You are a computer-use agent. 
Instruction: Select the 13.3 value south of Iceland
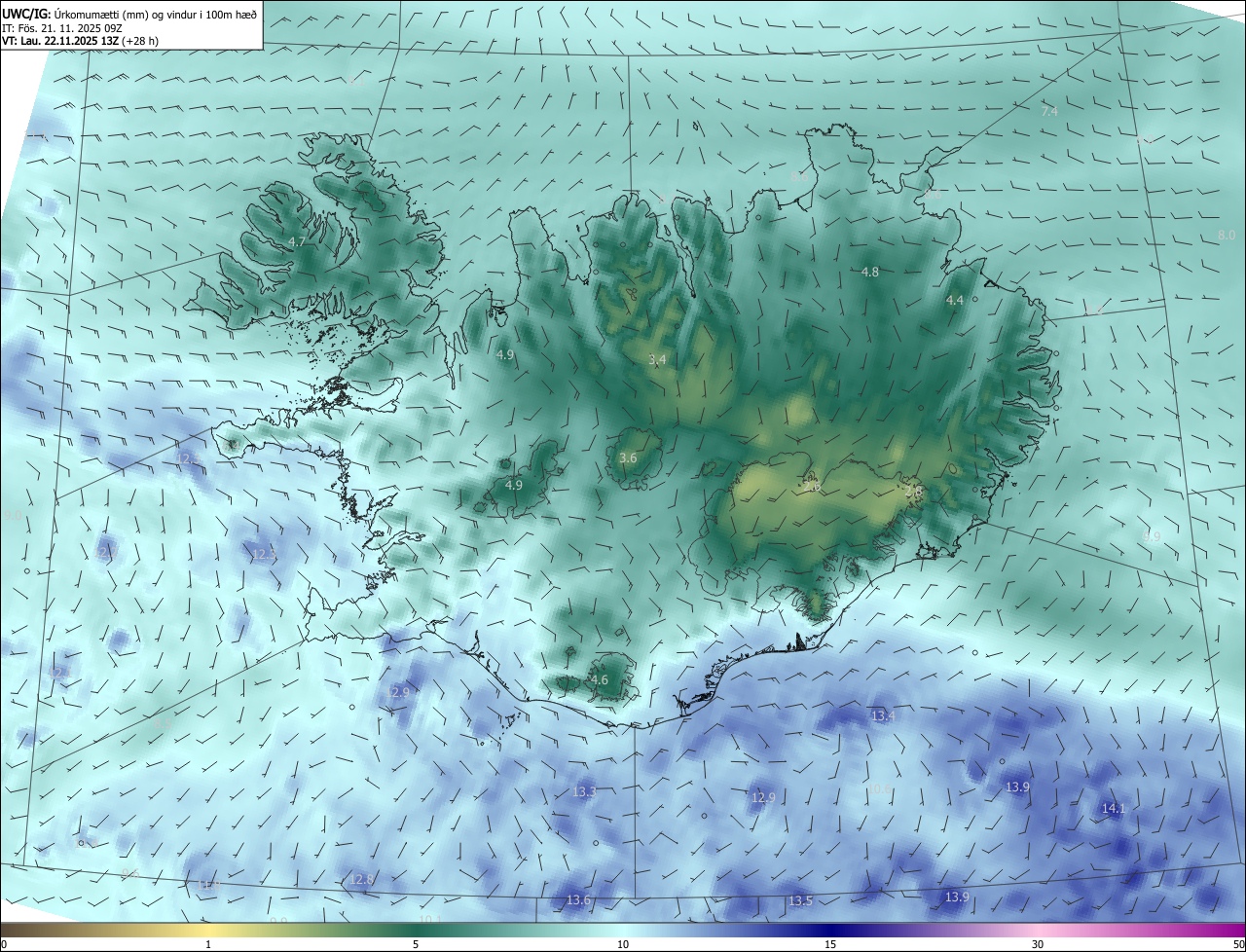(584, 792)
